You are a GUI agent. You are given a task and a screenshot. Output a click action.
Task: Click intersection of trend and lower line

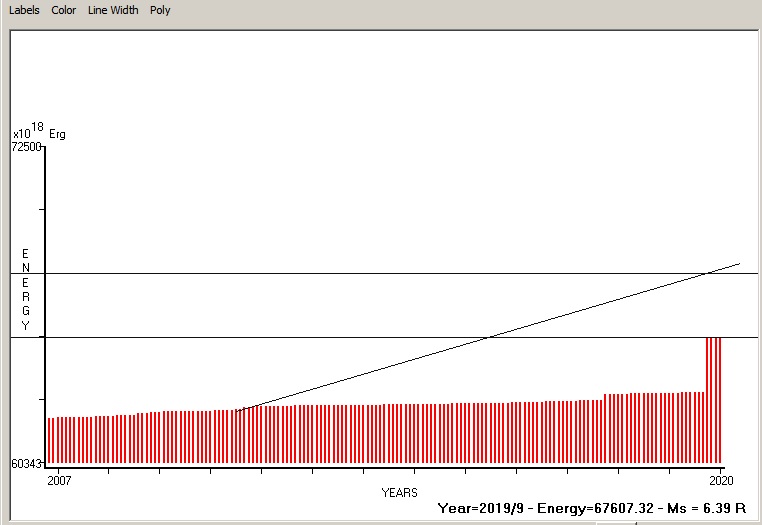(491, 338)
